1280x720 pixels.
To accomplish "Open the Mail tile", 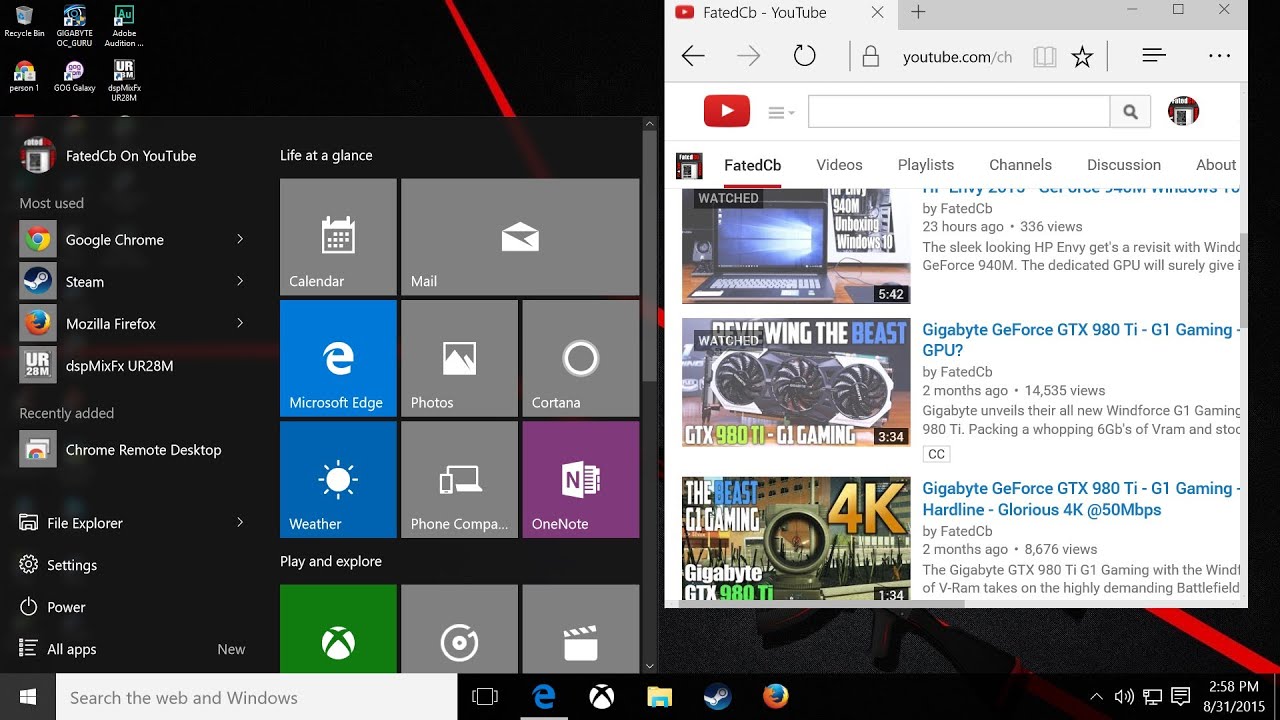I will click(520, 237).
